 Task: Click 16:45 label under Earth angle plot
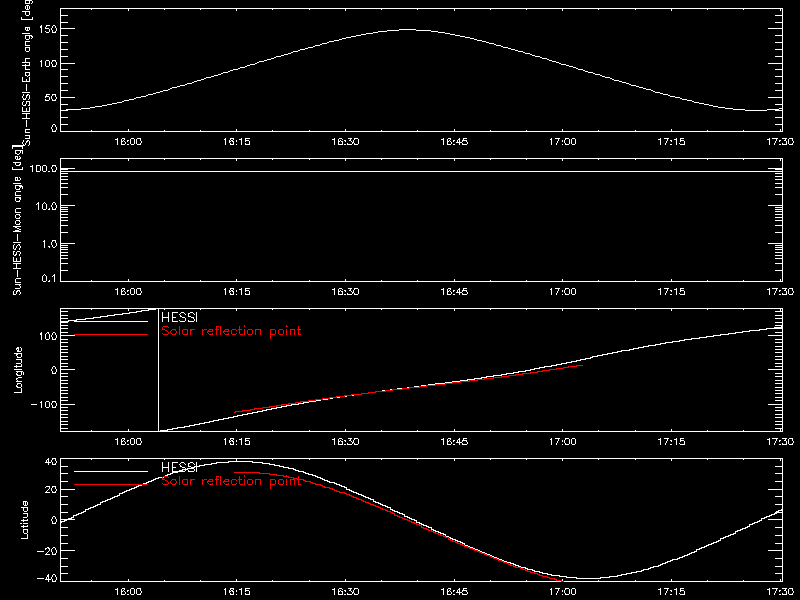(x=454, y=142)
